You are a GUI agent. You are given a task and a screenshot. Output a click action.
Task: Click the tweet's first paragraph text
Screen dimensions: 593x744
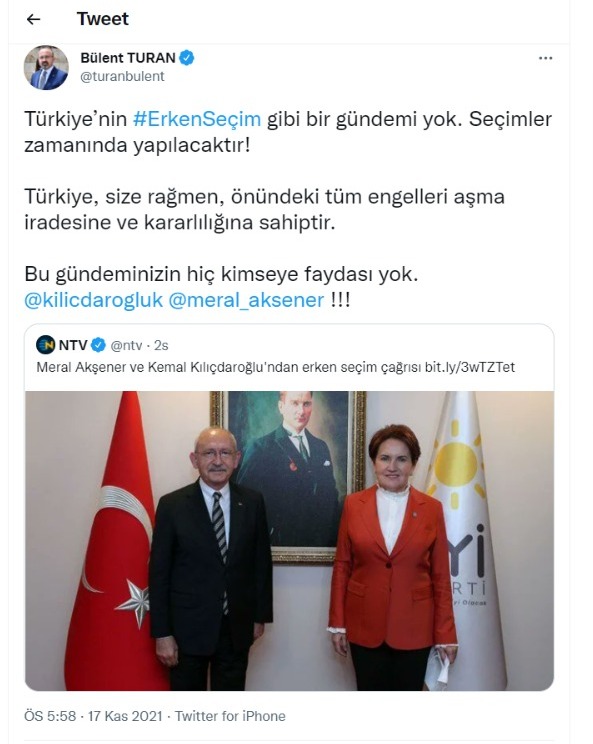point(288,132)
